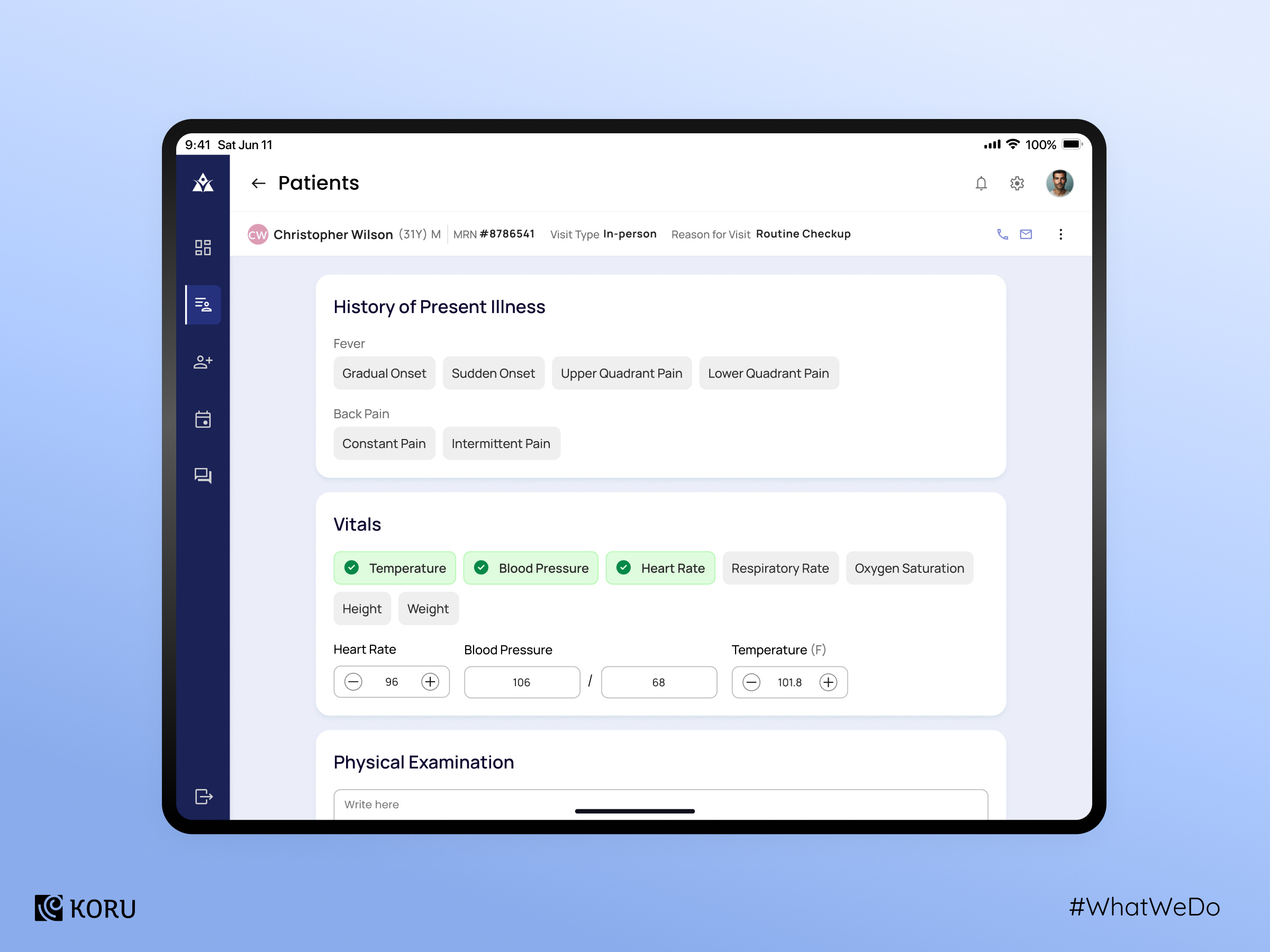Open the add new patient panel
This screenshot has width=1270, height=952.
click(x=203, y=362)
